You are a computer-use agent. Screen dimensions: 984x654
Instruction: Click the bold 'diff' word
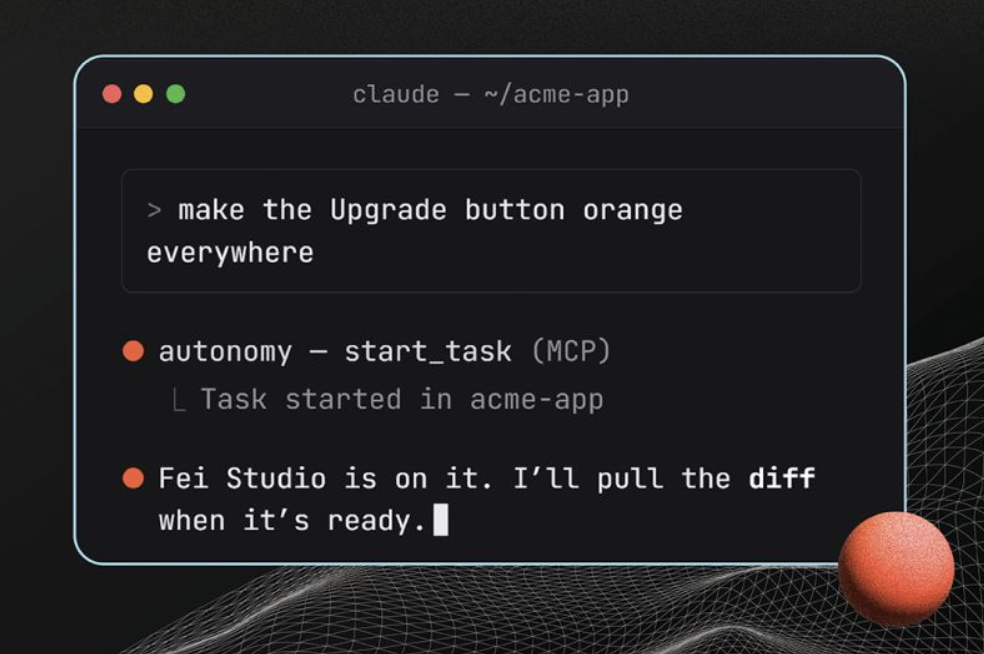click(782, 478)
